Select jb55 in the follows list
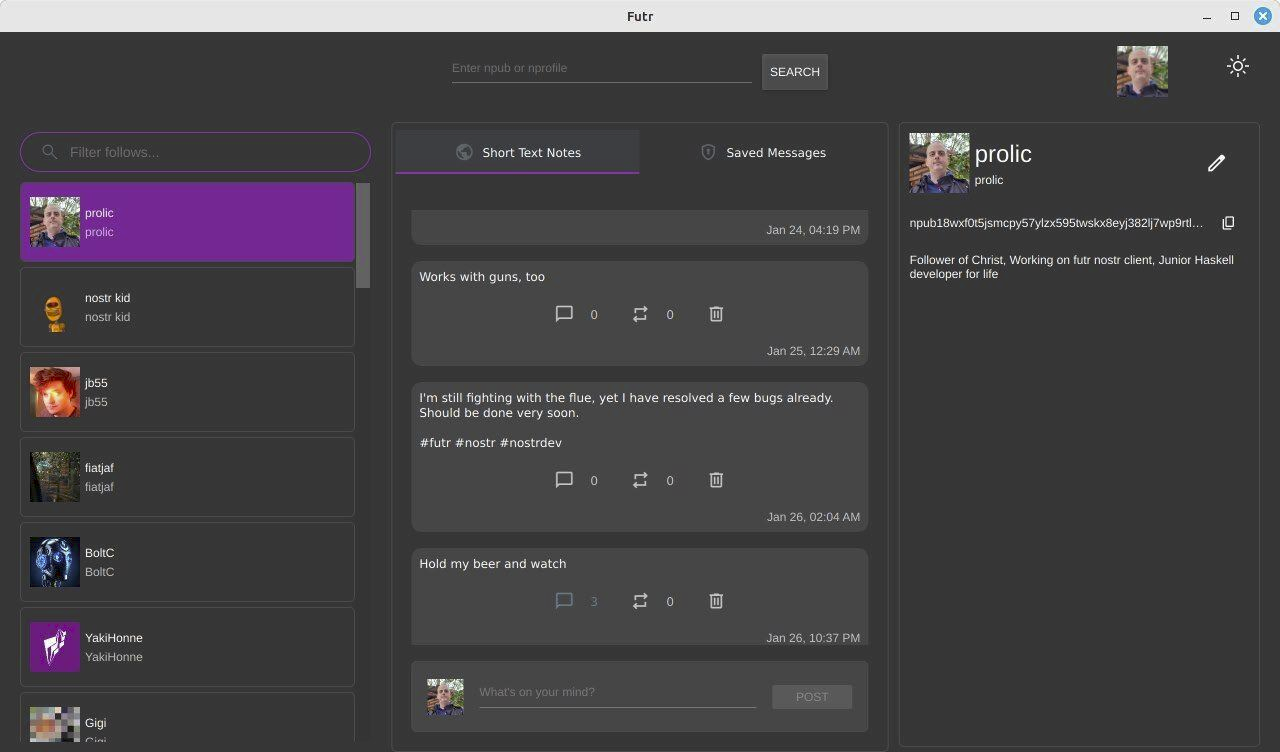 coord(187,392)
